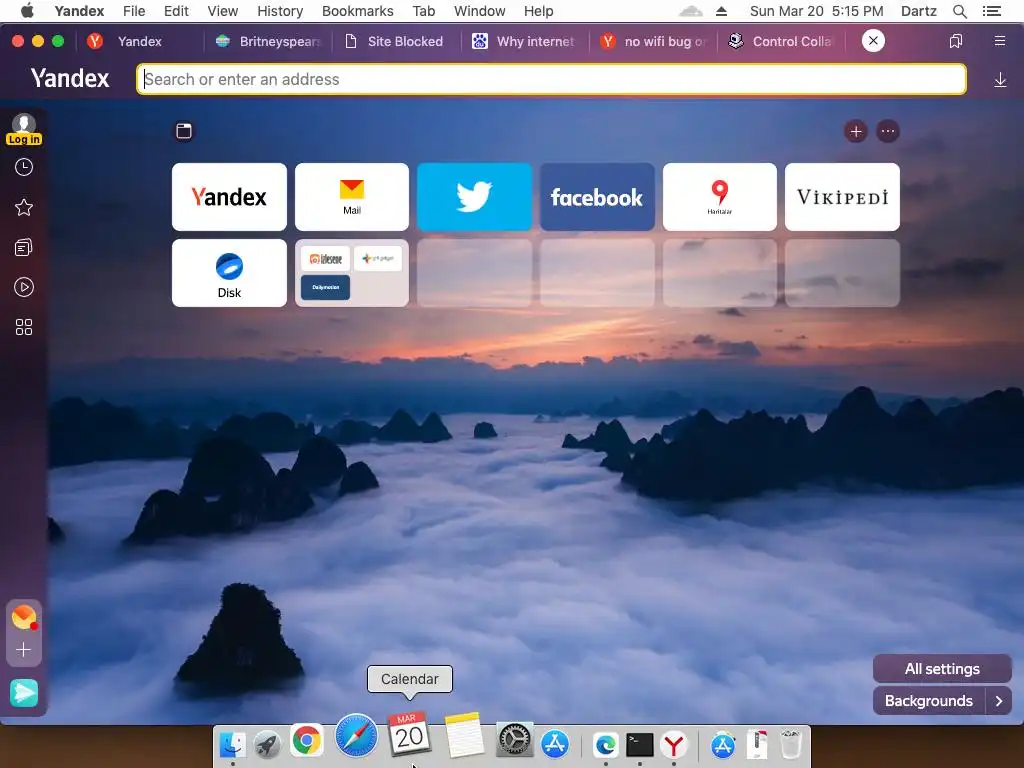This screenshot has height=768, width=1024.
Task: Open the video play icon in sidebar
Action: pyautogui.click(x=24, y=287)
